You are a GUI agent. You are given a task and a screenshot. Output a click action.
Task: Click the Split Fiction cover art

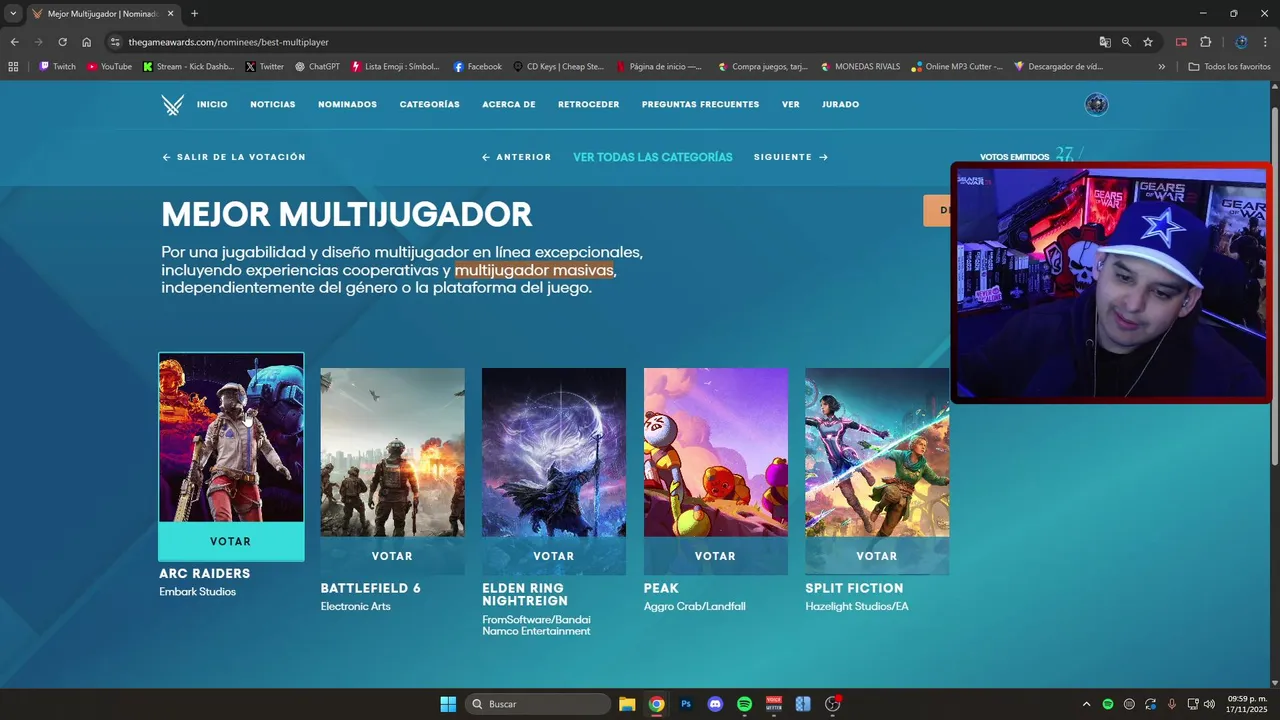[877, 452]
